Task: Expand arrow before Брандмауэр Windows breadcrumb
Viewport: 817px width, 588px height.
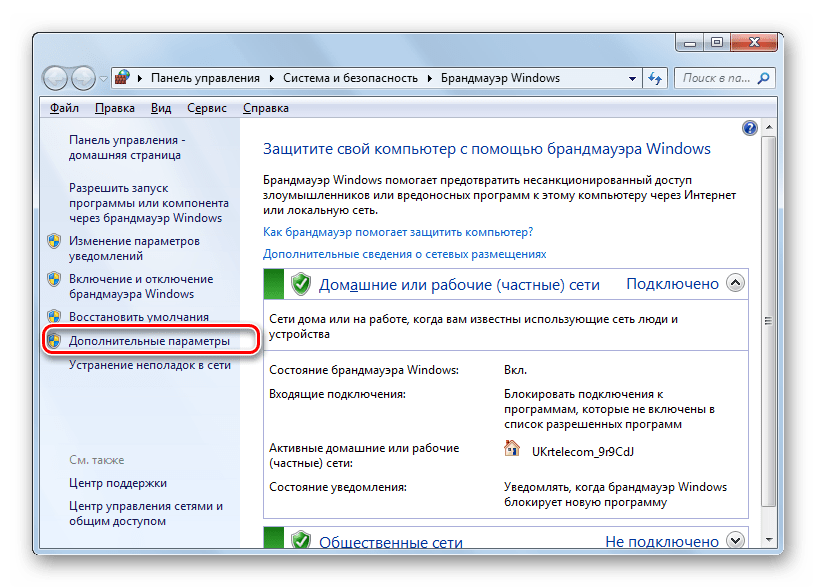Action: [430, 78]
